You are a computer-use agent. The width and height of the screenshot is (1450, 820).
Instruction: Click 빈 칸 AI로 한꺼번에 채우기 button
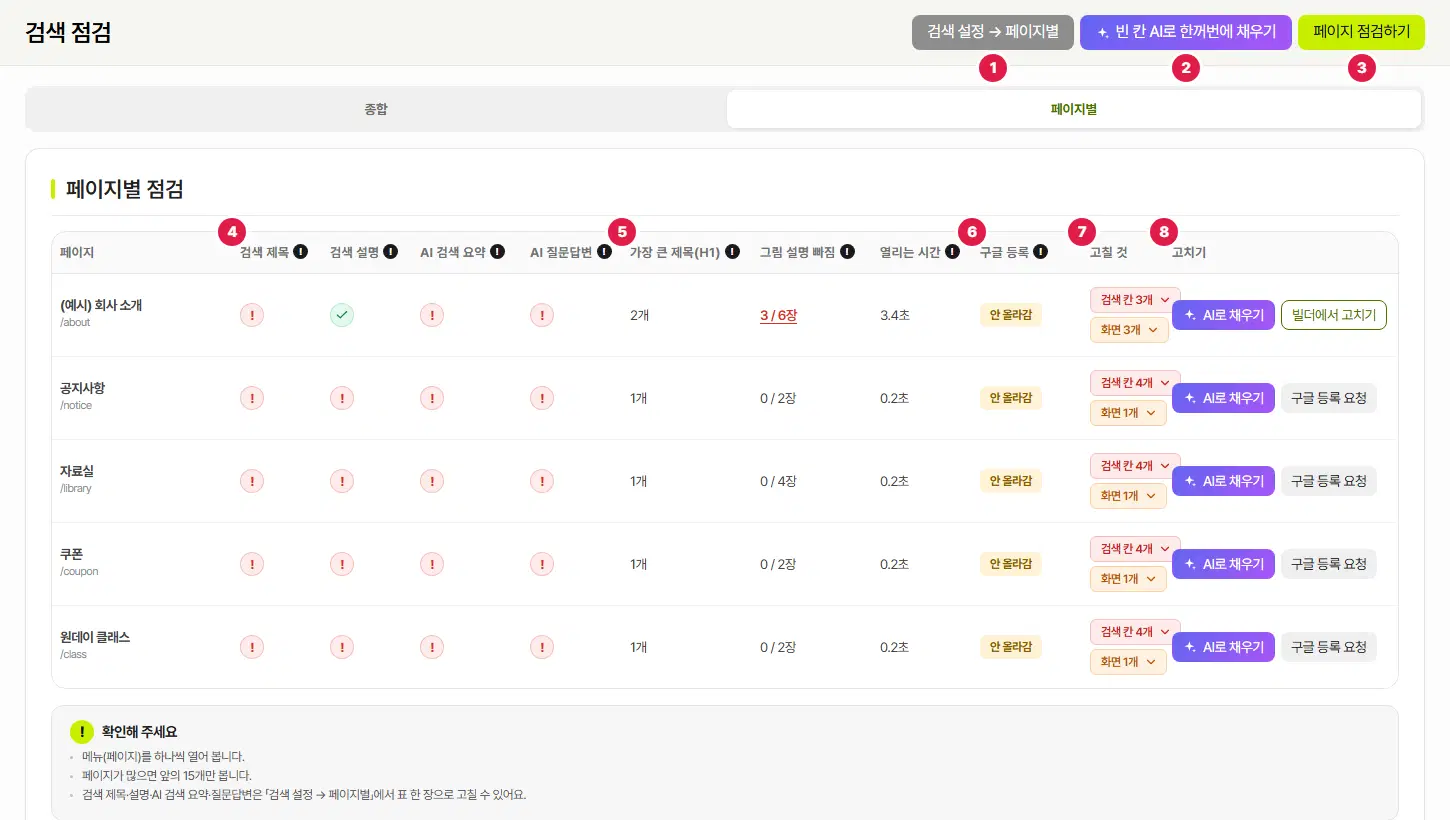coord(1186,32)
